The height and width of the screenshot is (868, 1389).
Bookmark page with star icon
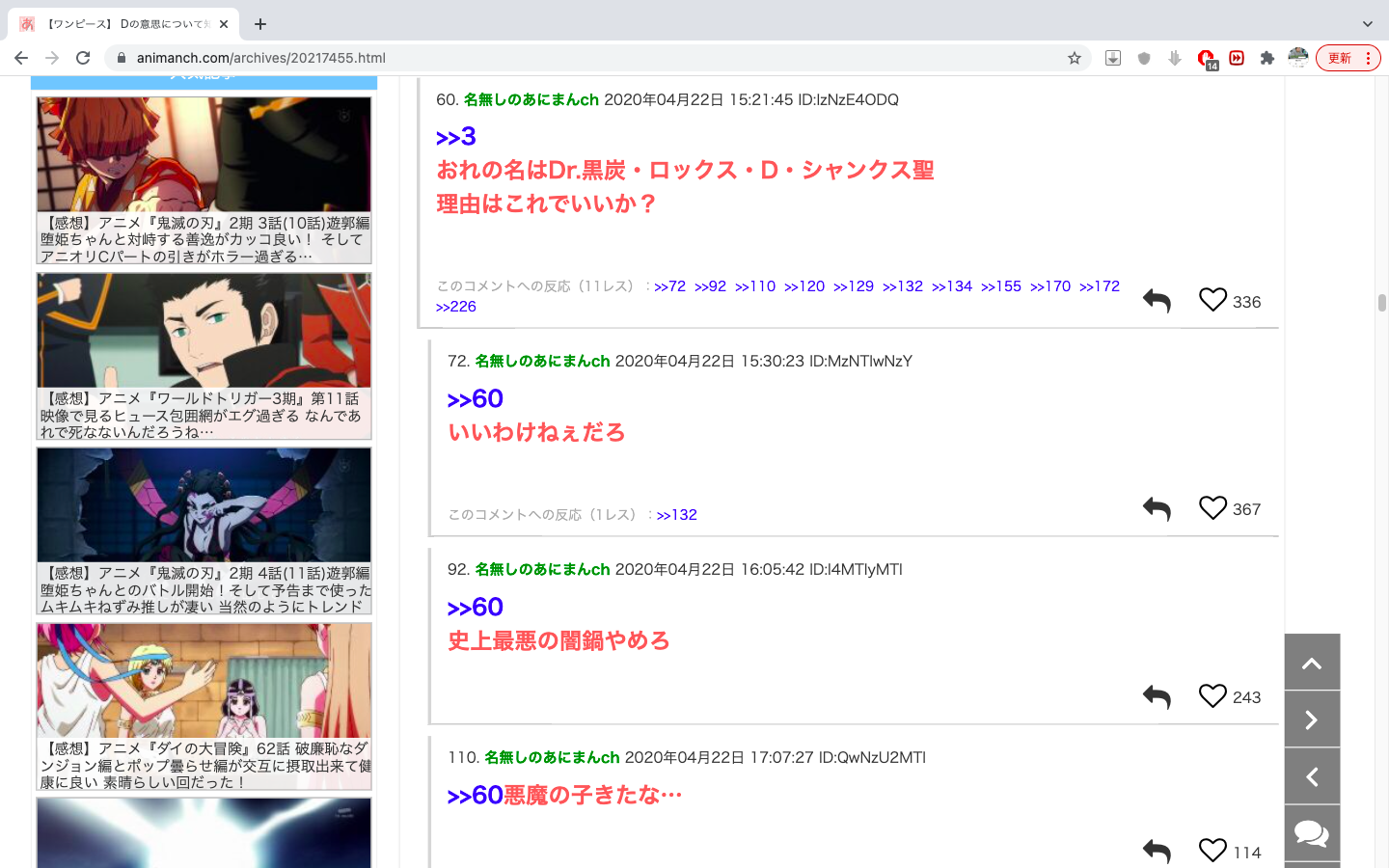[1075, 58]
